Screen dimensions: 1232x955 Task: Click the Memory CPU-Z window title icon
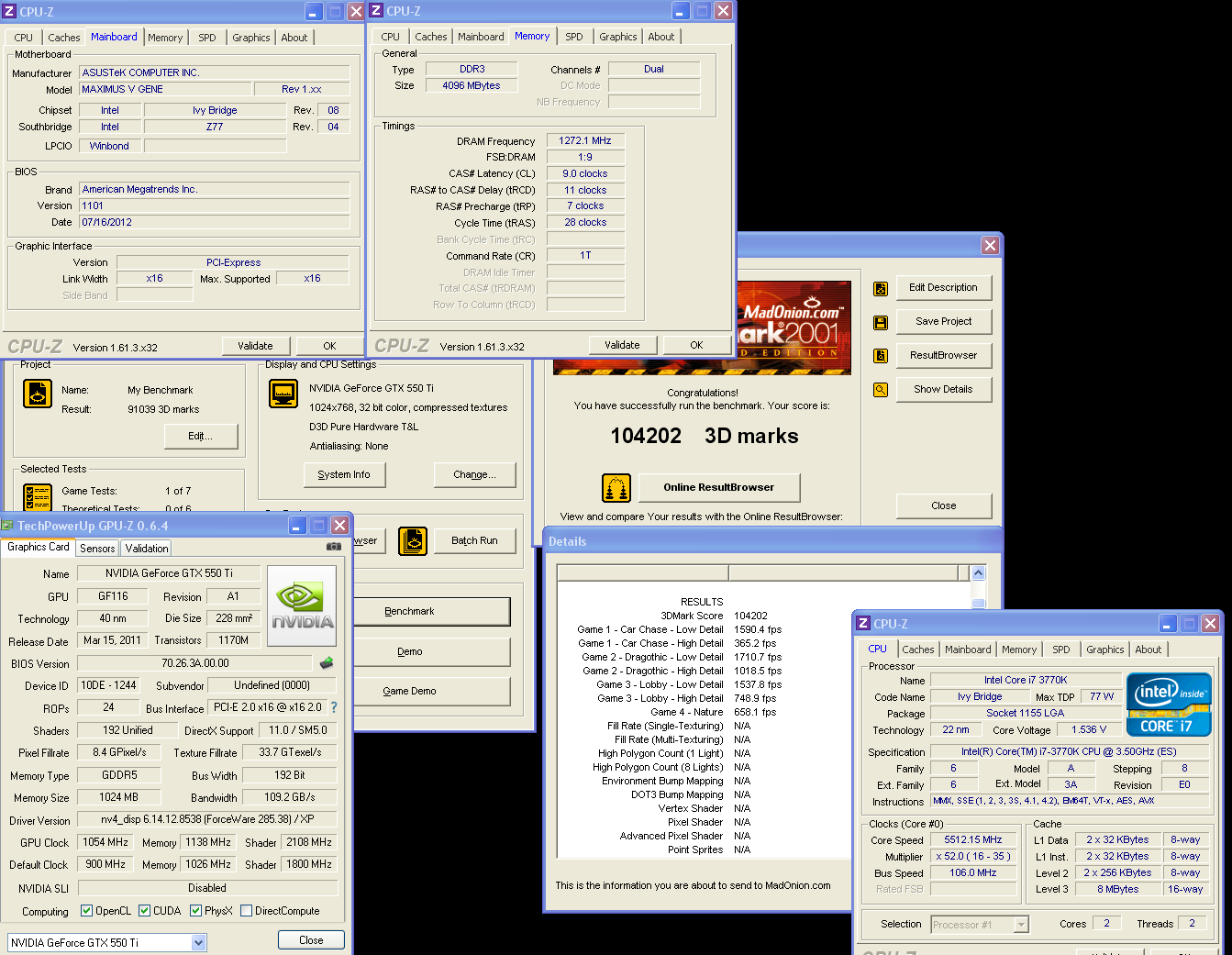pos(376,11)
